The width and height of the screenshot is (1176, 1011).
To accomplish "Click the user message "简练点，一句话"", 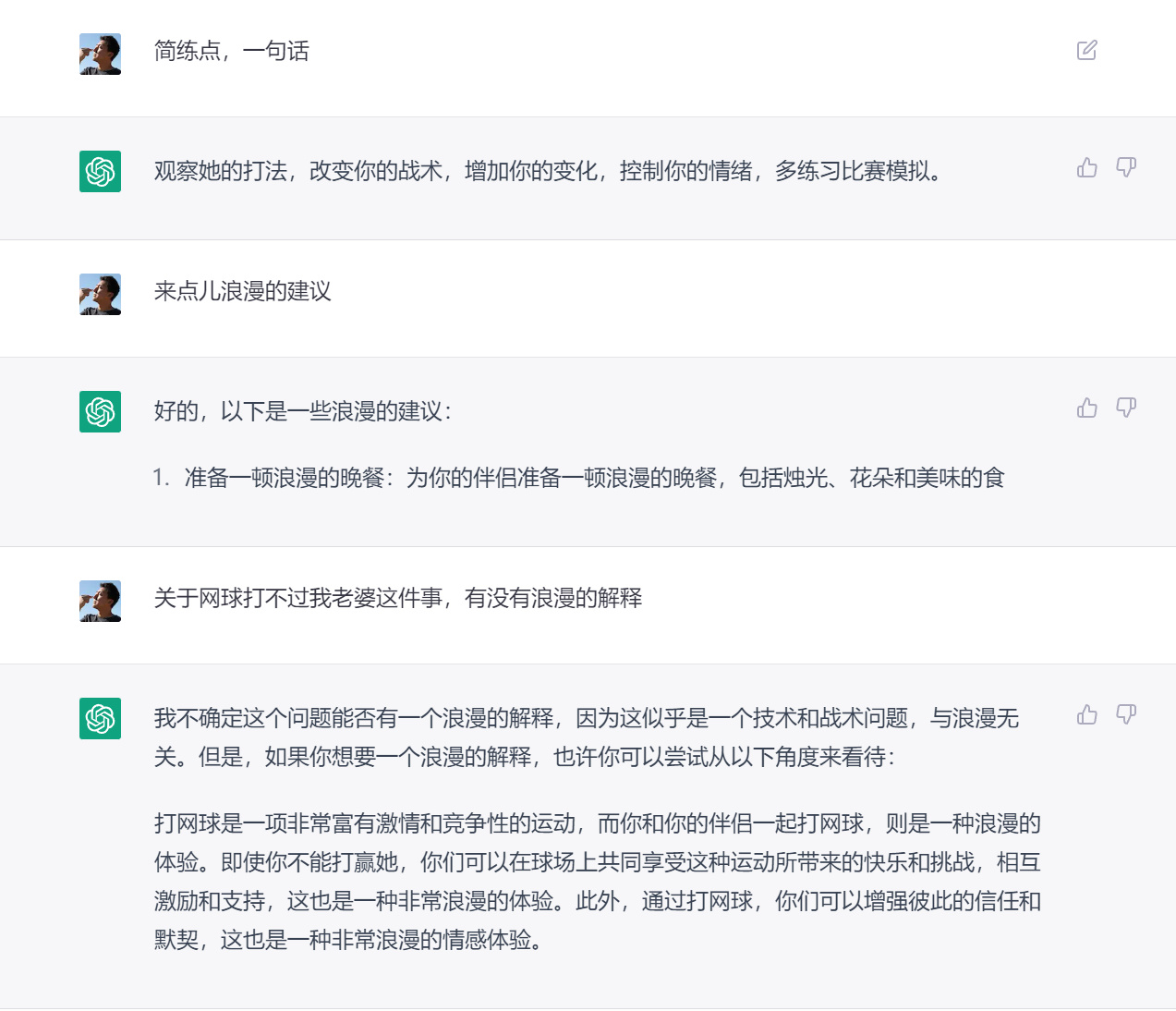I will click(x=231, y=51).
